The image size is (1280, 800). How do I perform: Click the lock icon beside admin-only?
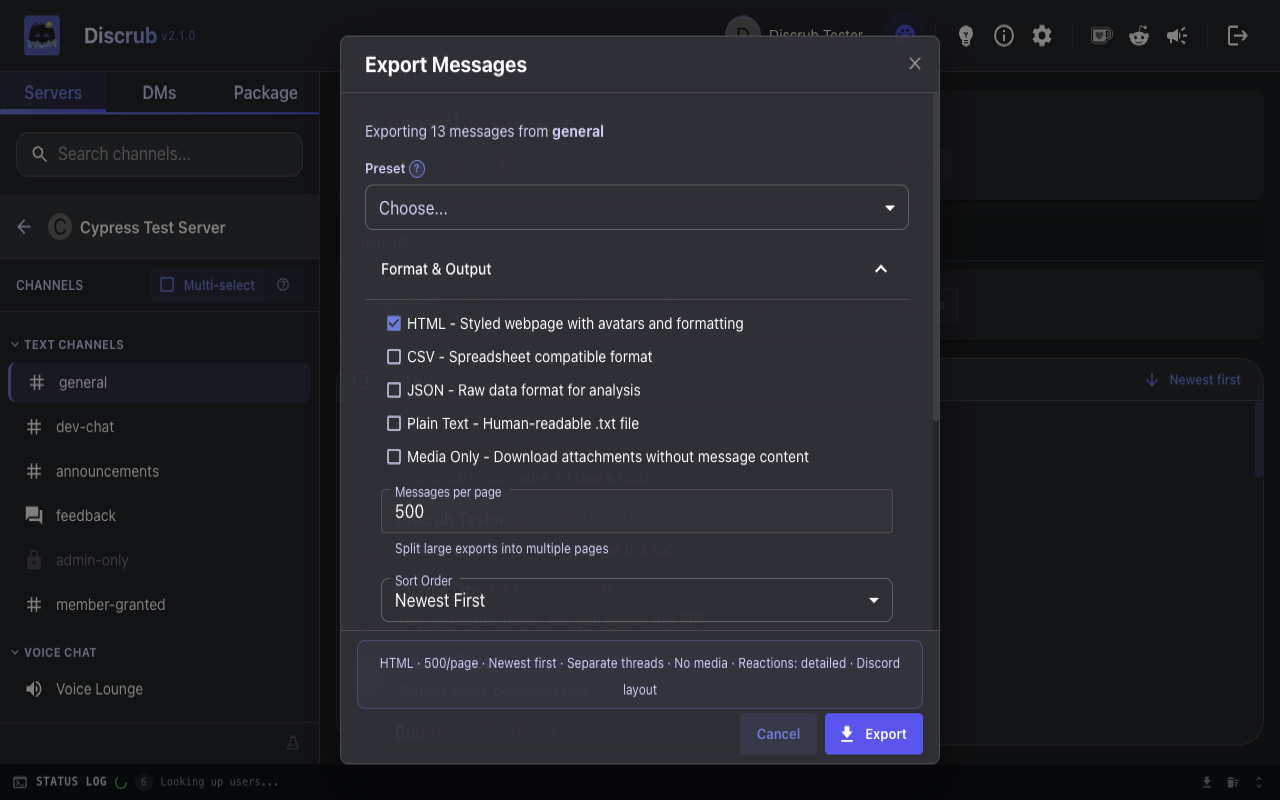[34, 560]
